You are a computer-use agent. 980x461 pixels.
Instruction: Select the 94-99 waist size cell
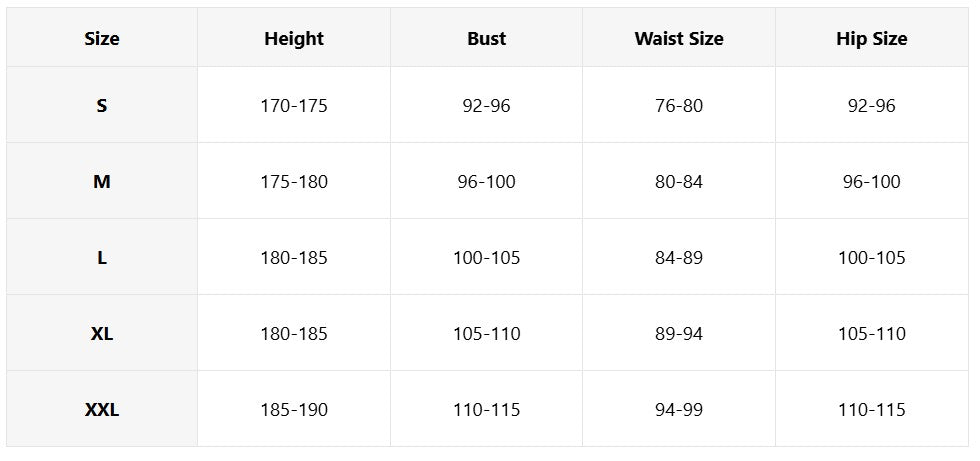[679, 410]
